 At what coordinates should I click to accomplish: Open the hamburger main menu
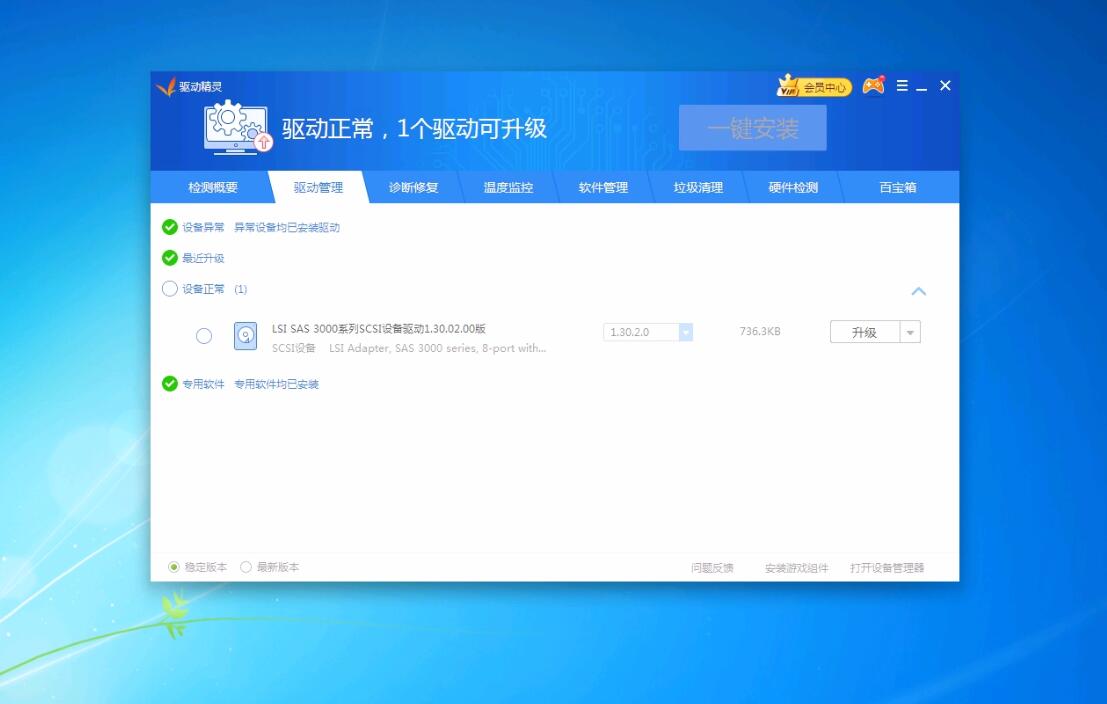click(902, 85)
